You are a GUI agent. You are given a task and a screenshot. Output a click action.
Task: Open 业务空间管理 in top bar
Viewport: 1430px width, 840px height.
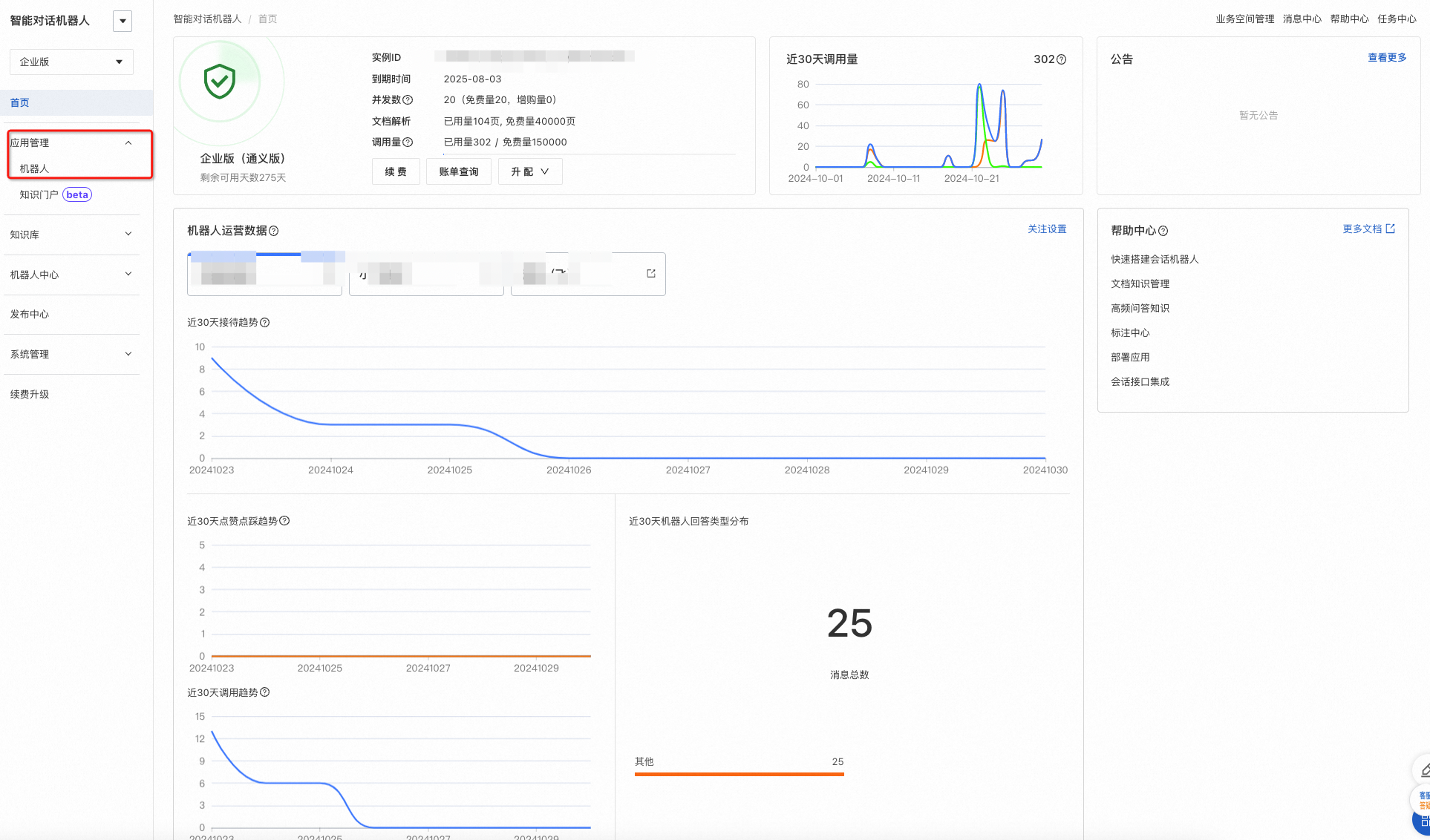point(1244,19)
